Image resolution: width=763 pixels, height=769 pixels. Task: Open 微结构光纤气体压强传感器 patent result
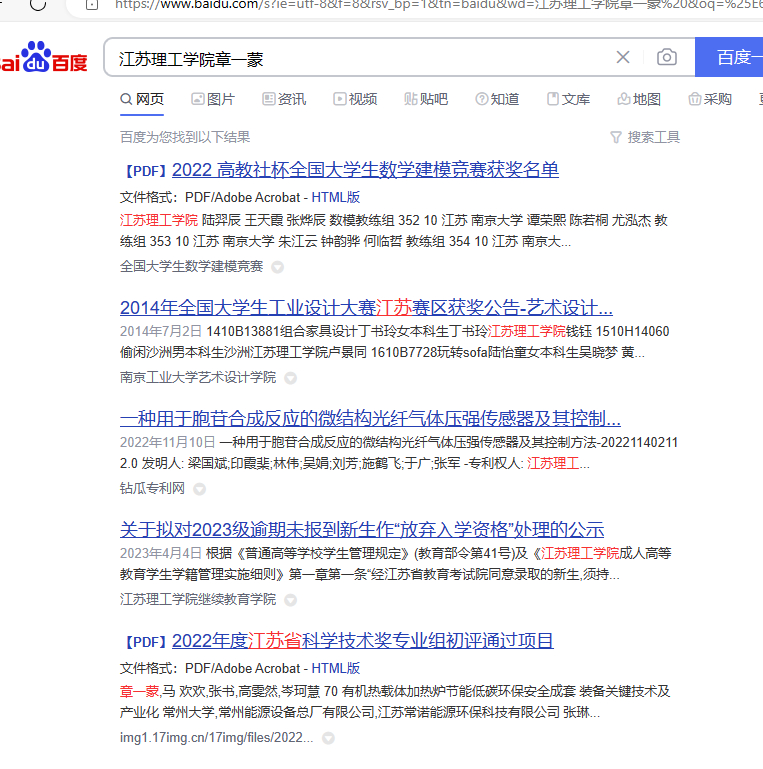[x=370, y=419]
